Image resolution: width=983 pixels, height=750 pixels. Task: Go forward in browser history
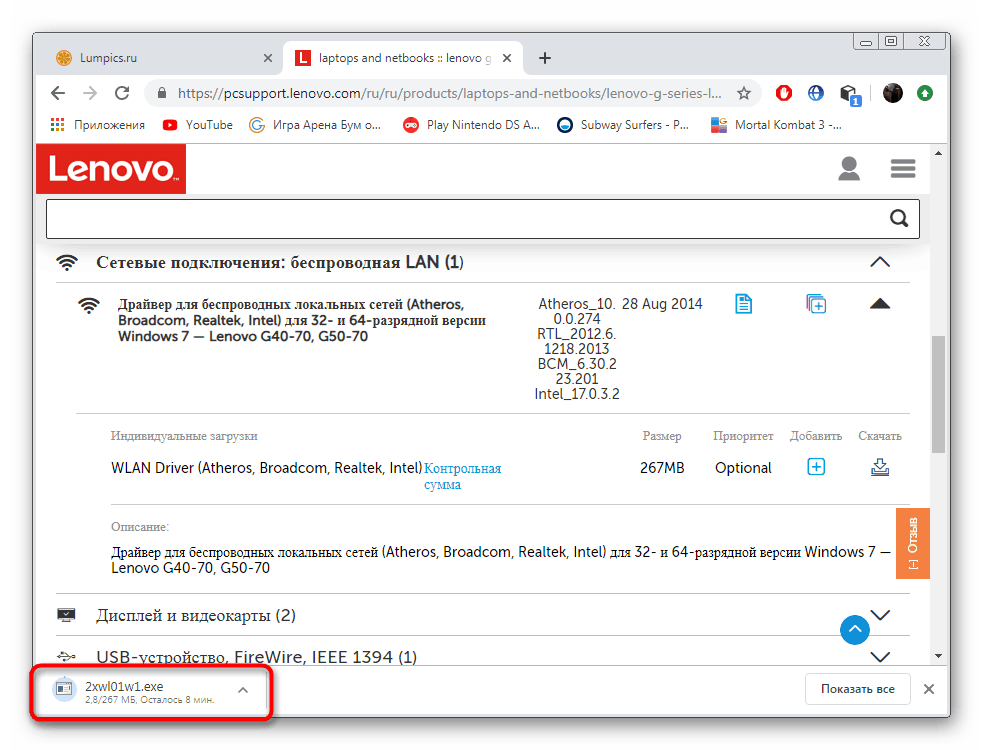click(x=90, y=93)
